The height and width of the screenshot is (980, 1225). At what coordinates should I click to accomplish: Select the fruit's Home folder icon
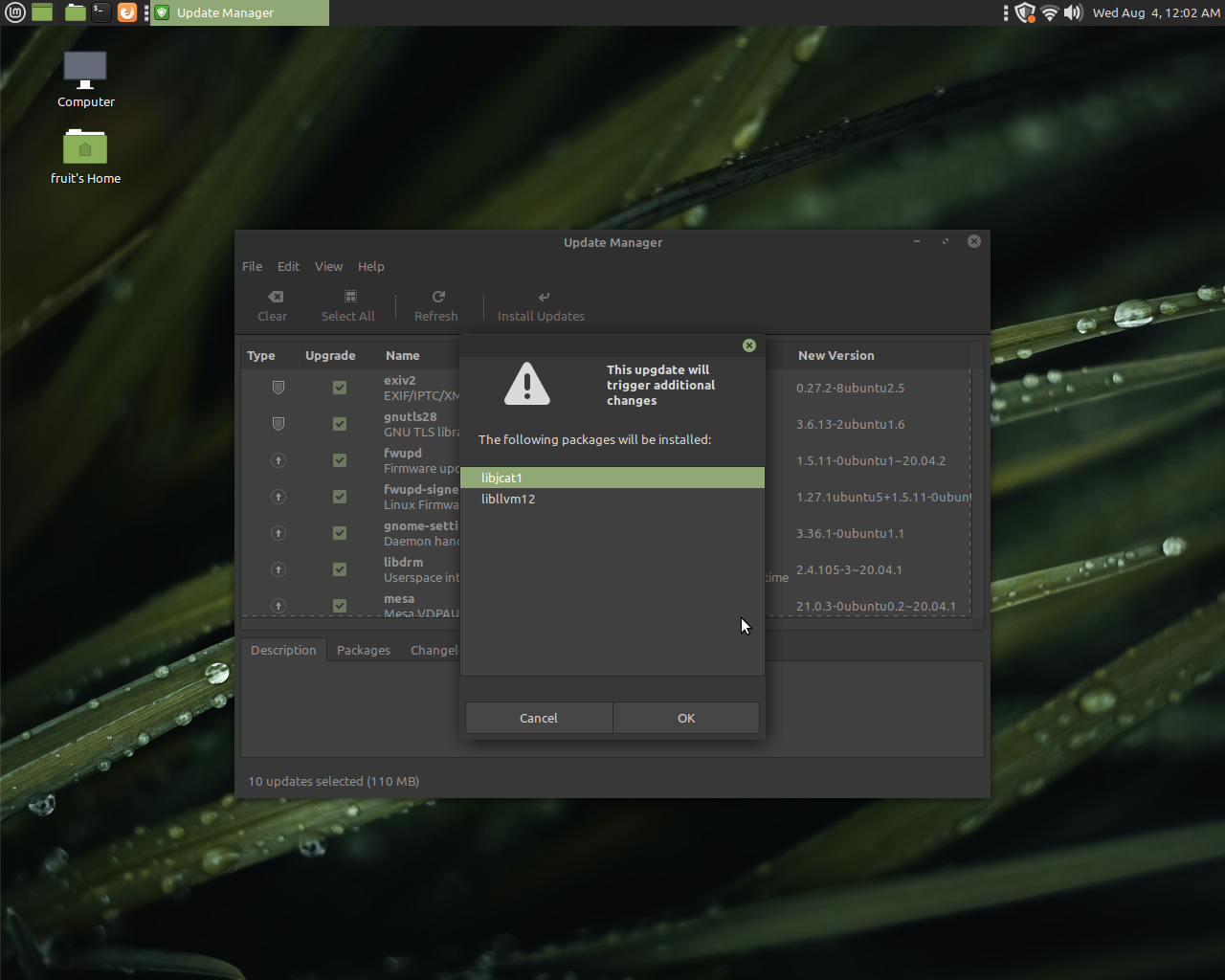(x=85, y=156)
